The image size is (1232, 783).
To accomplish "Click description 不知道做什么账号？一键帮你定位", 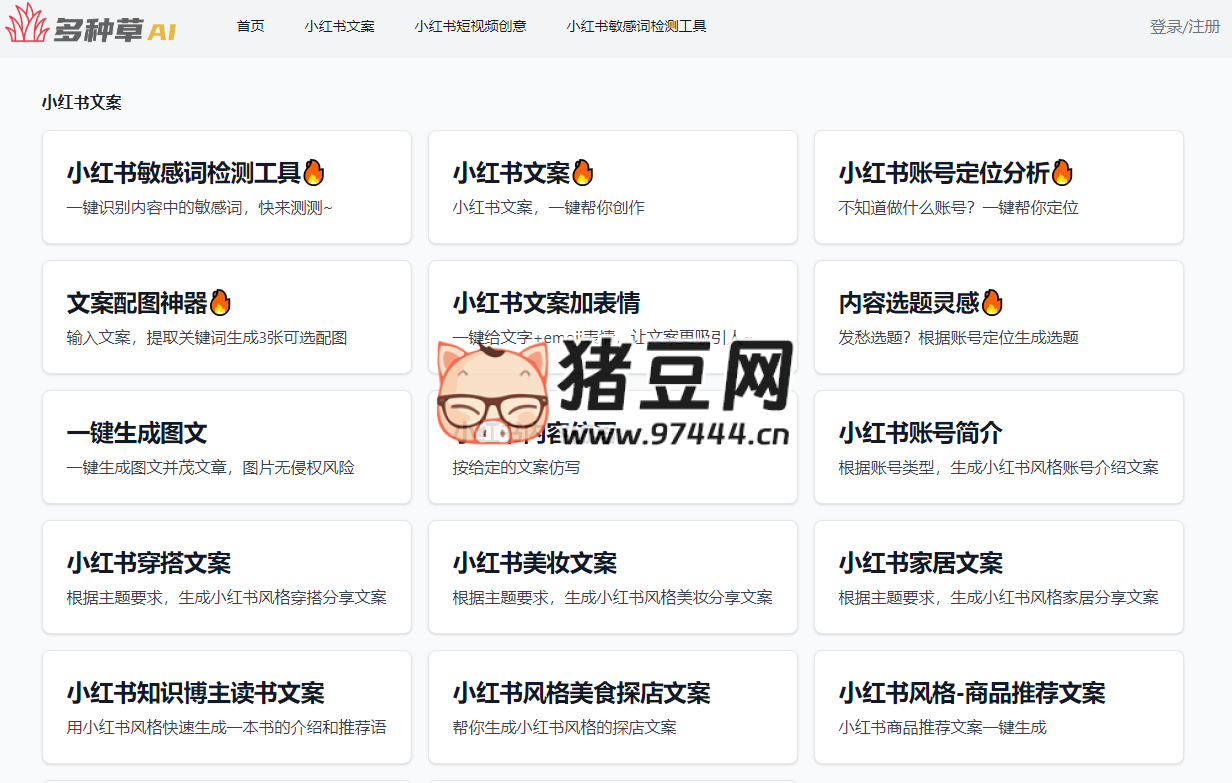I will pyautogui.click(x=959, y=208).
